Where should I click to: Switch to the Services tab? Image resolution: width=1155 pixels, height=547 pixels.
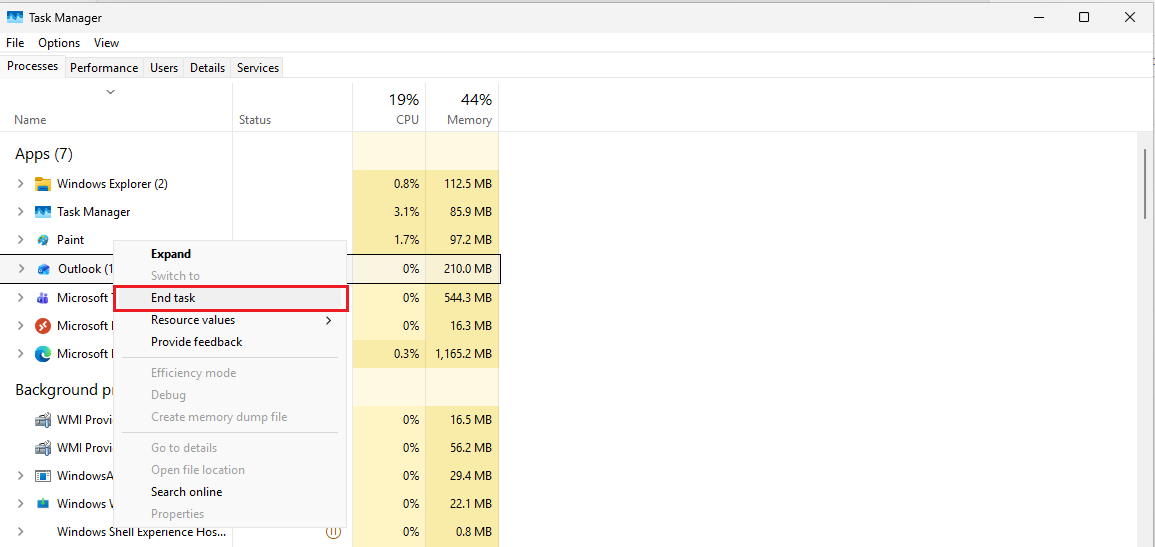tap(258, 68)
